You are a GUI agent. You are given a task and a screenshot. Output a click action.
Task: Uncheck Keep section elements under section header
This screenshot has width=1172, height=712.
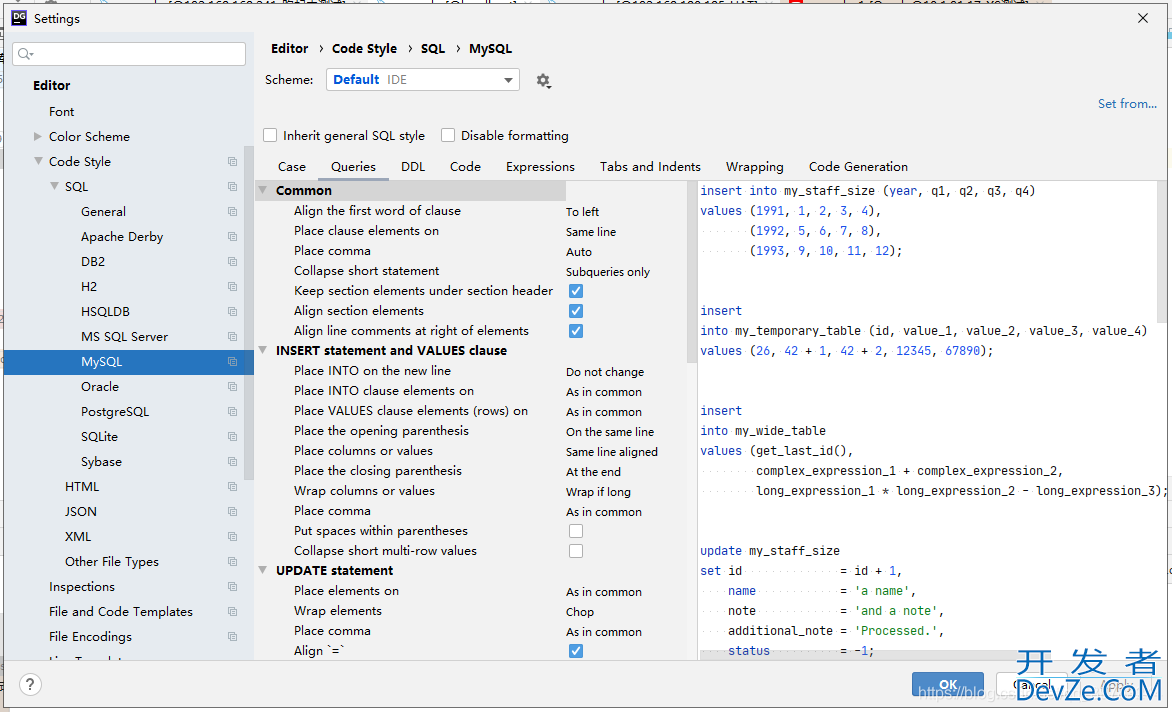click(576, 291)
